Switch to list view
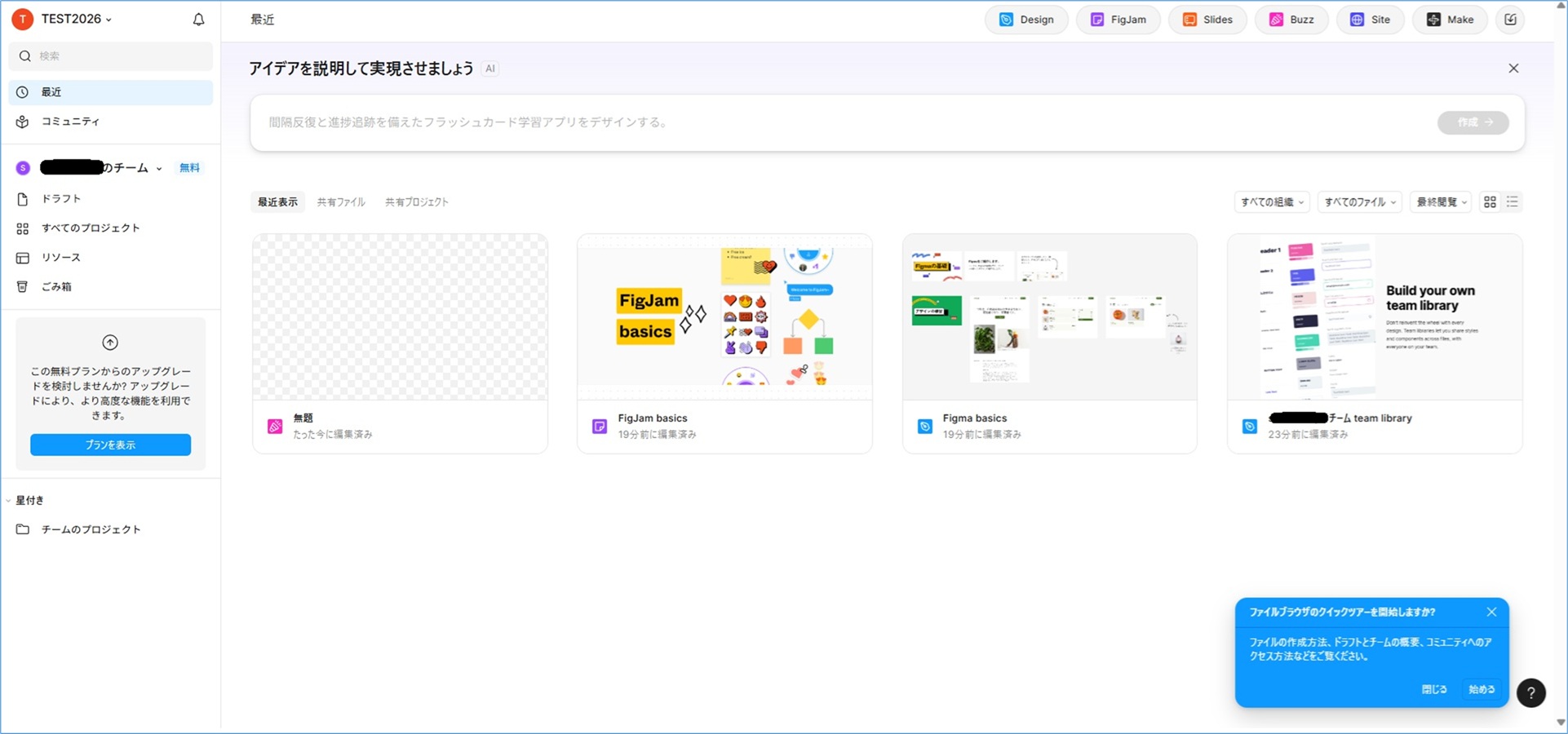The image size is (1568, 734). (x=1513, y=202)
